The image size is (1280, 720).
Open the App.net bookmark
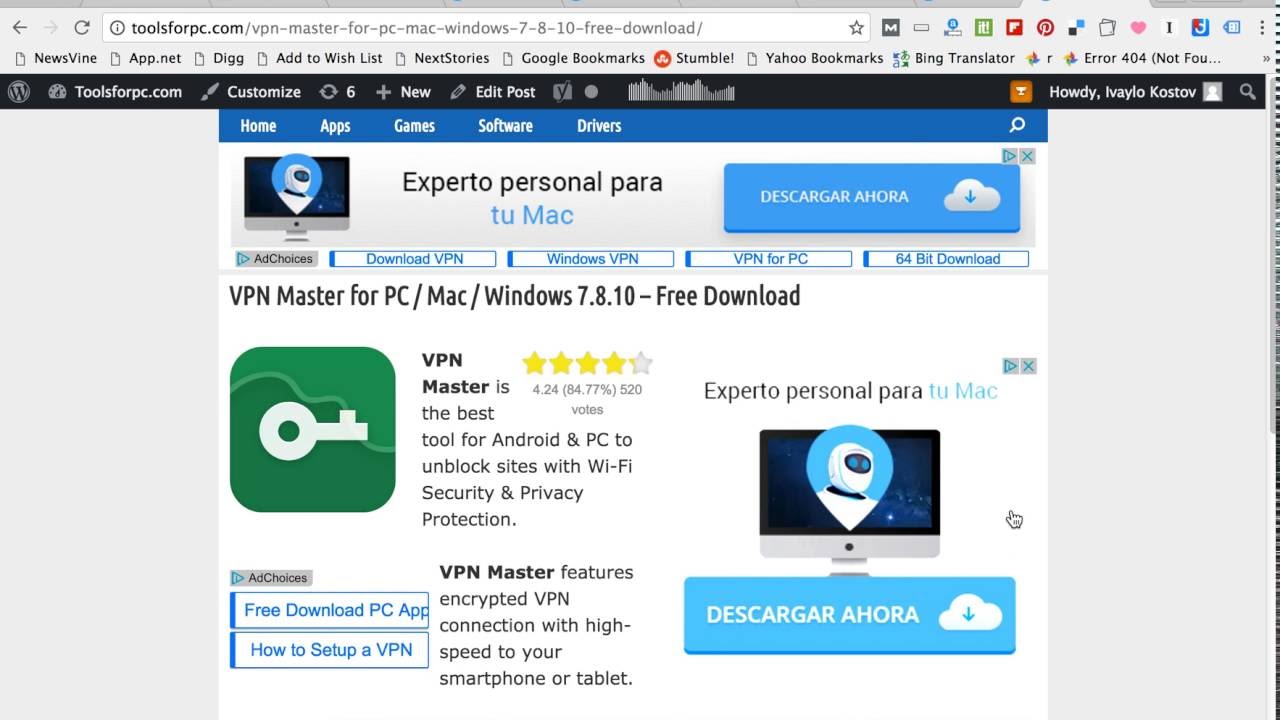(145, 58)
